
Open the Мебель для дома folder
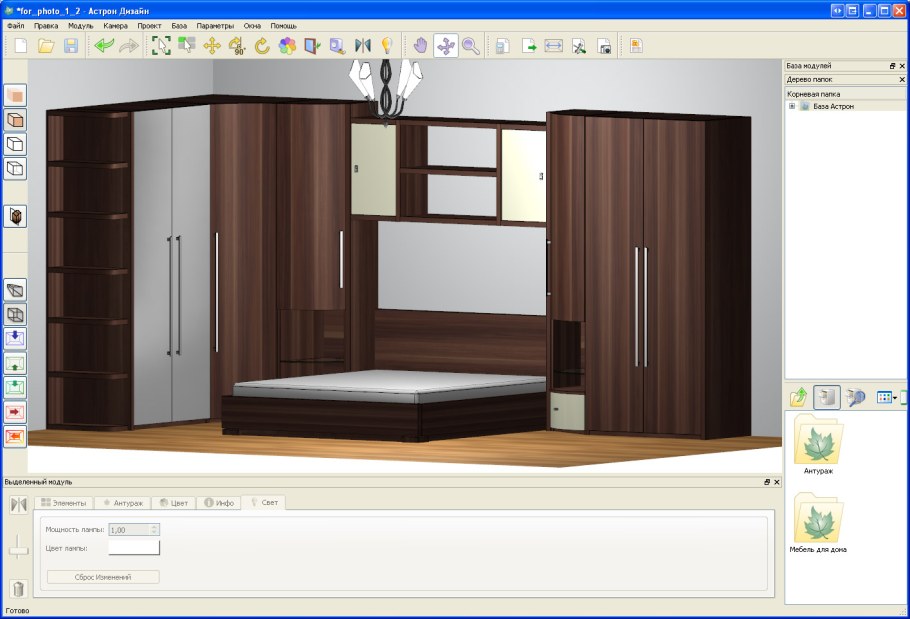[818, 520]
